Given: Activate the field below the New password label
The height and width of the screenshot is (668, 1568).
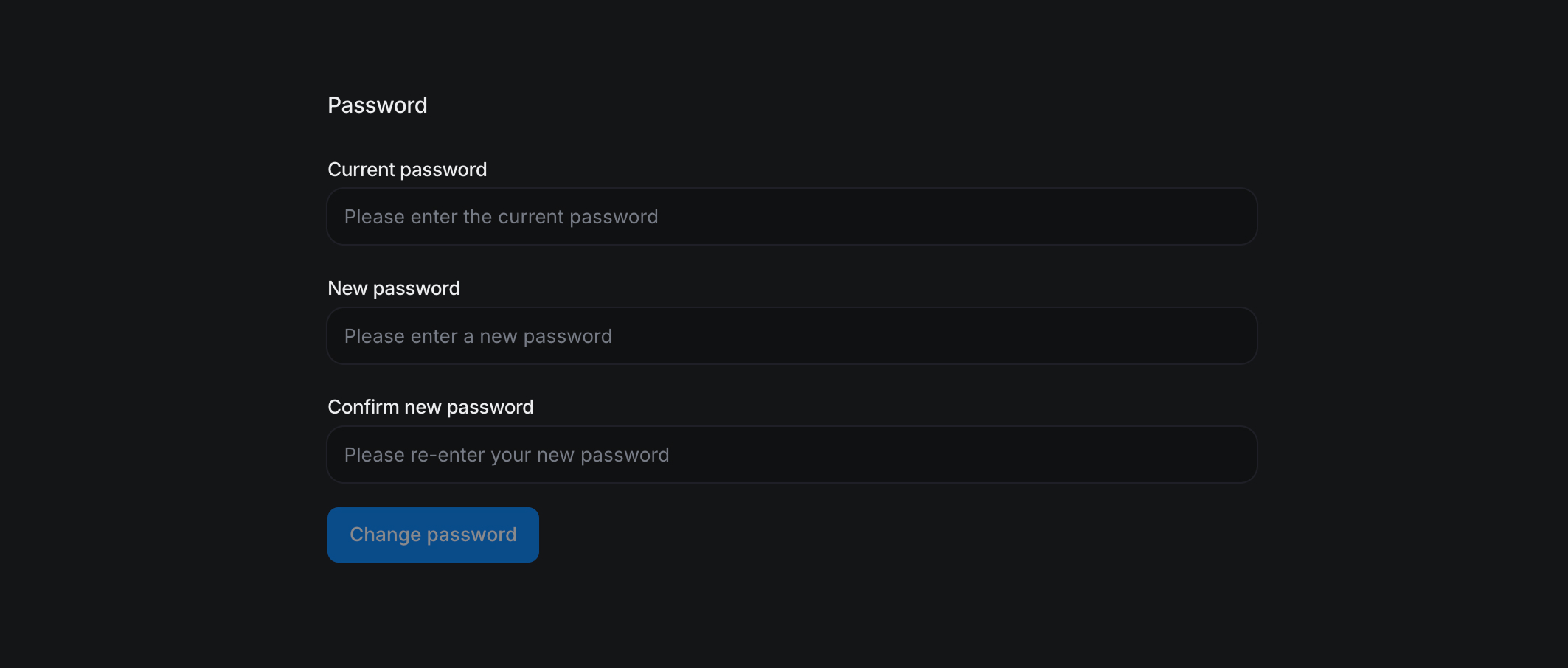Looking at the screenshot, I should coord(792,336).
